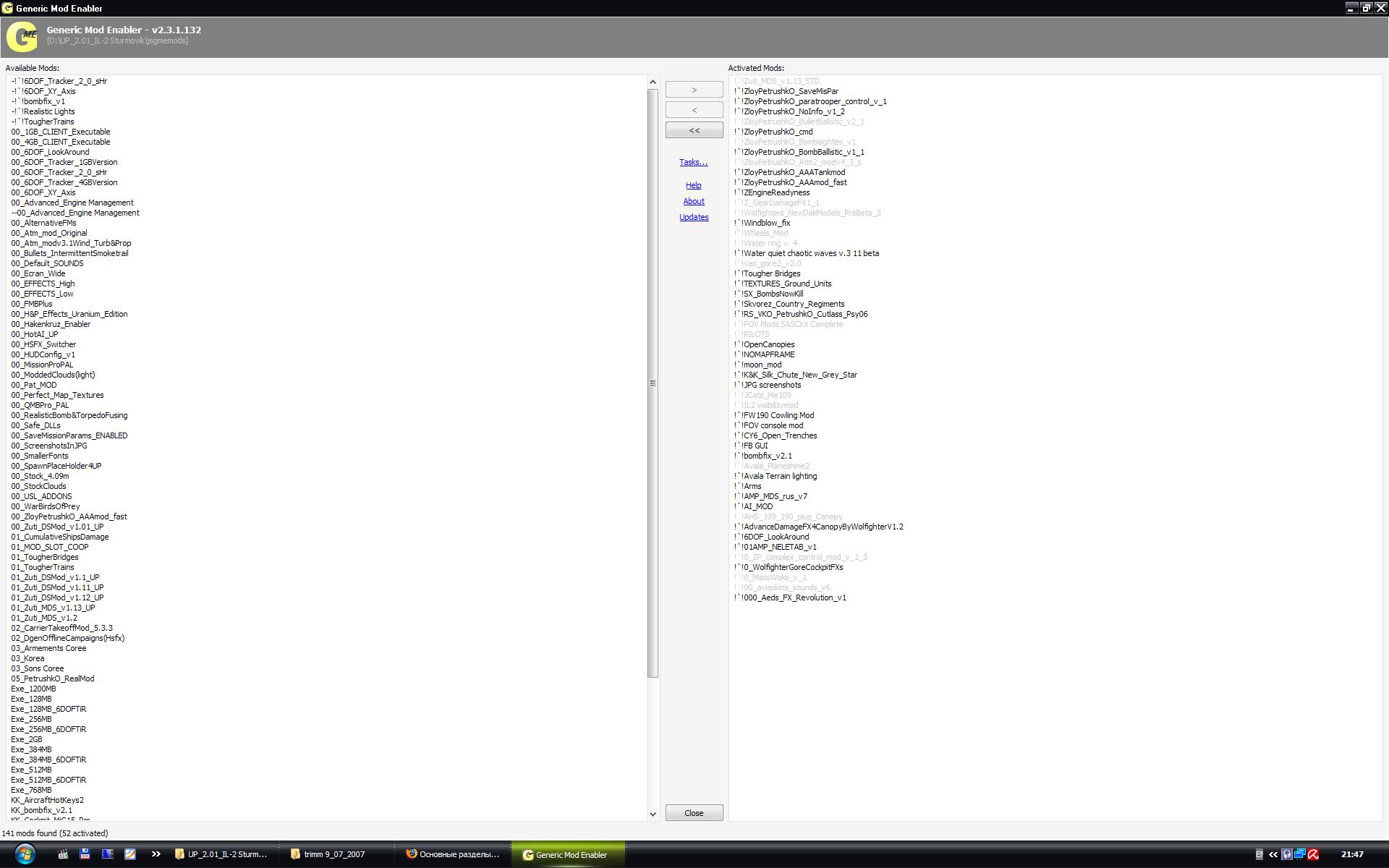This screenshot has width=1389, height=868.
Task: Click the Close button
Action: [693, 813]
